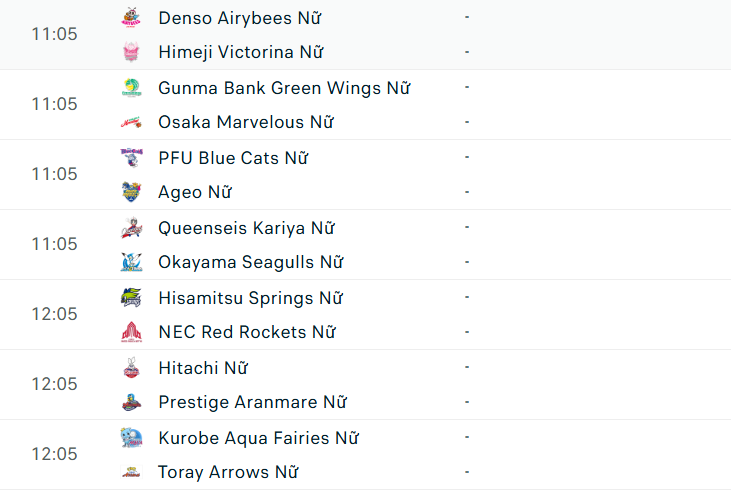Click the Queenseis Kariya team logo
Screen dimensions: 731x491
131,228
